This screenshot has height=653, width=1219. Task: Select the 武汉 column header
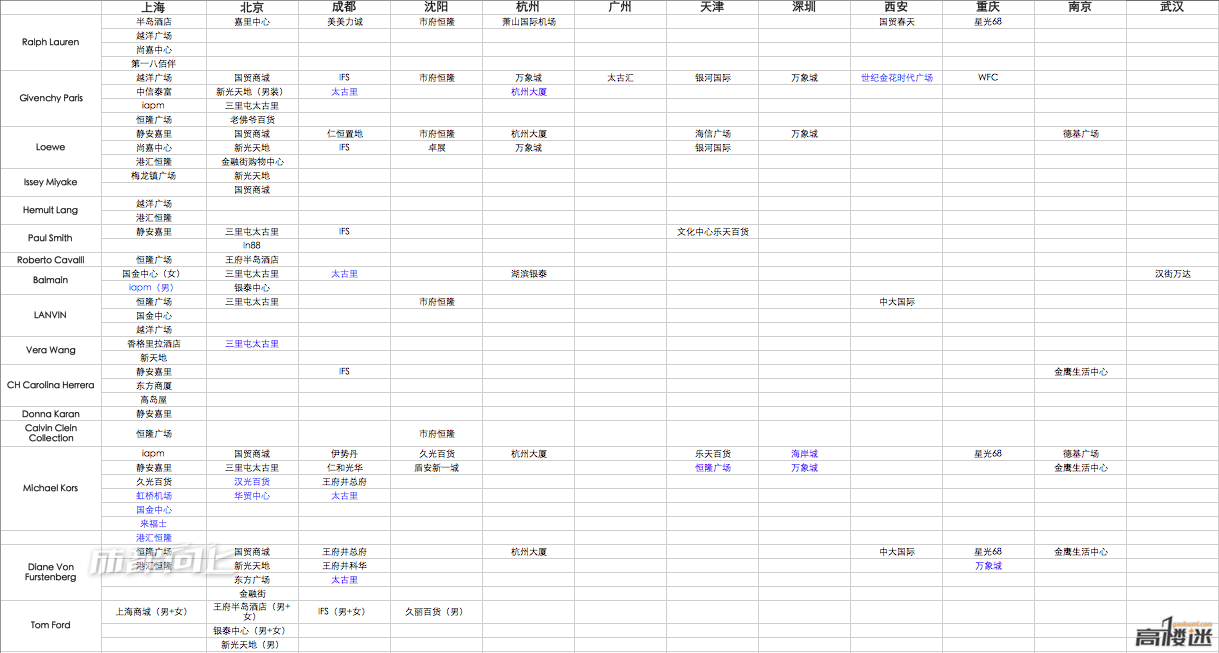pos(1172,7)
